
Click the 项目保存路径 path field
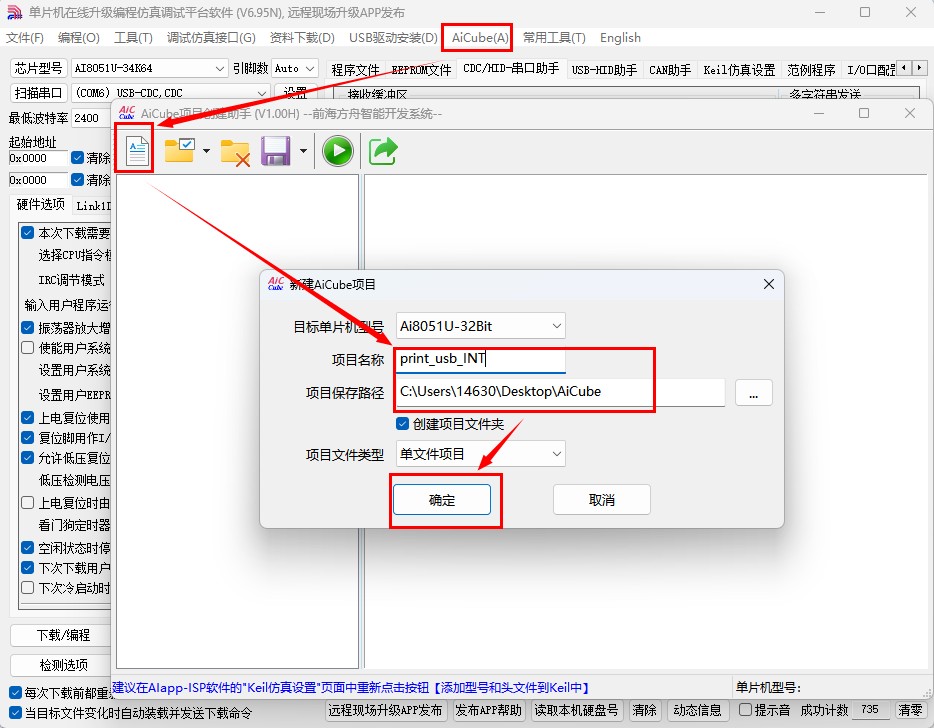click(x=560, y=392)
